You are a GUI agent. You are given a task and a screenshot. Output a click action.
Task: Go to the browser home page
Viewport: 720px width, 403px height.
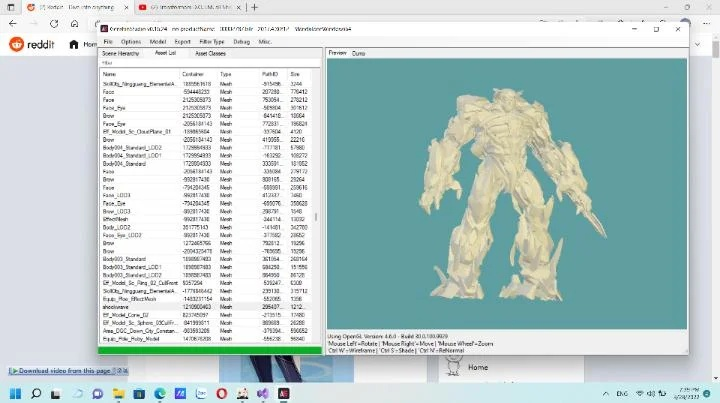(x=74, y=23)
